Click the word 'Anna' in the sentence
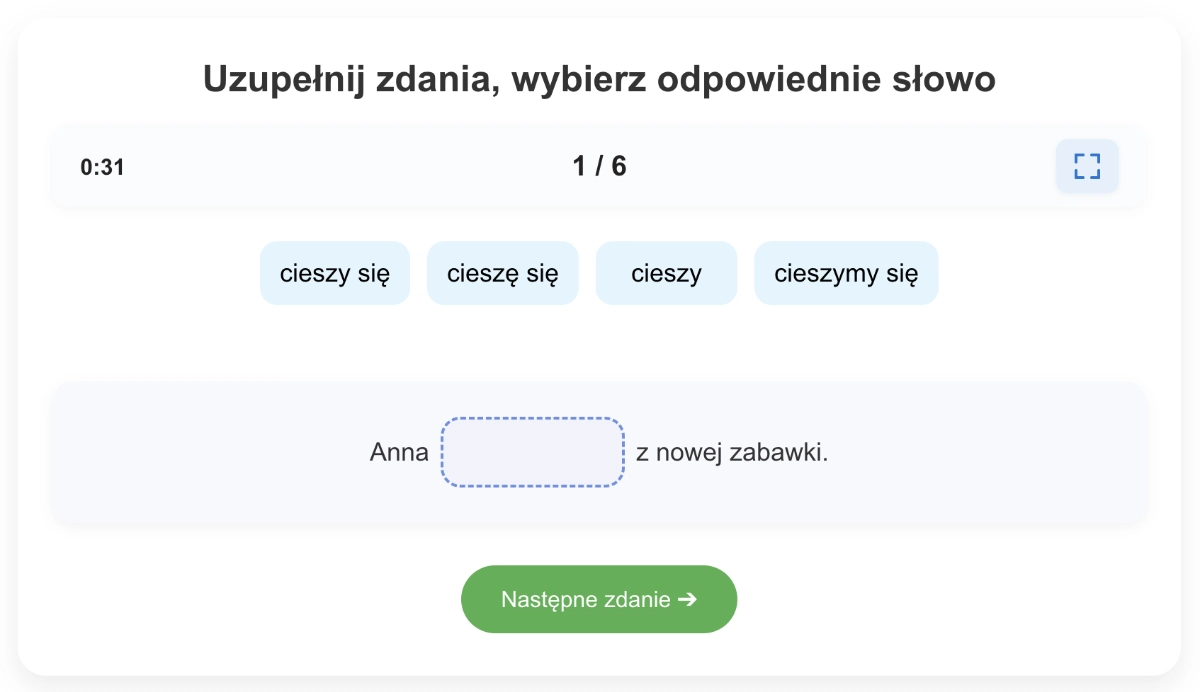This screenshot has height=692, width=1200. pyautogui.click(x=399, y=452)
